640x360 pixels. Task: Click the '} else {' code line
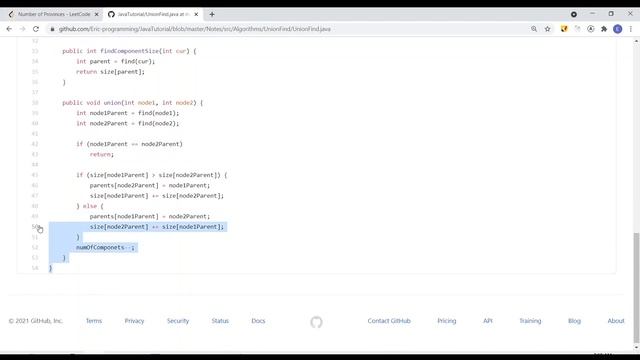(x=90, y=206)
